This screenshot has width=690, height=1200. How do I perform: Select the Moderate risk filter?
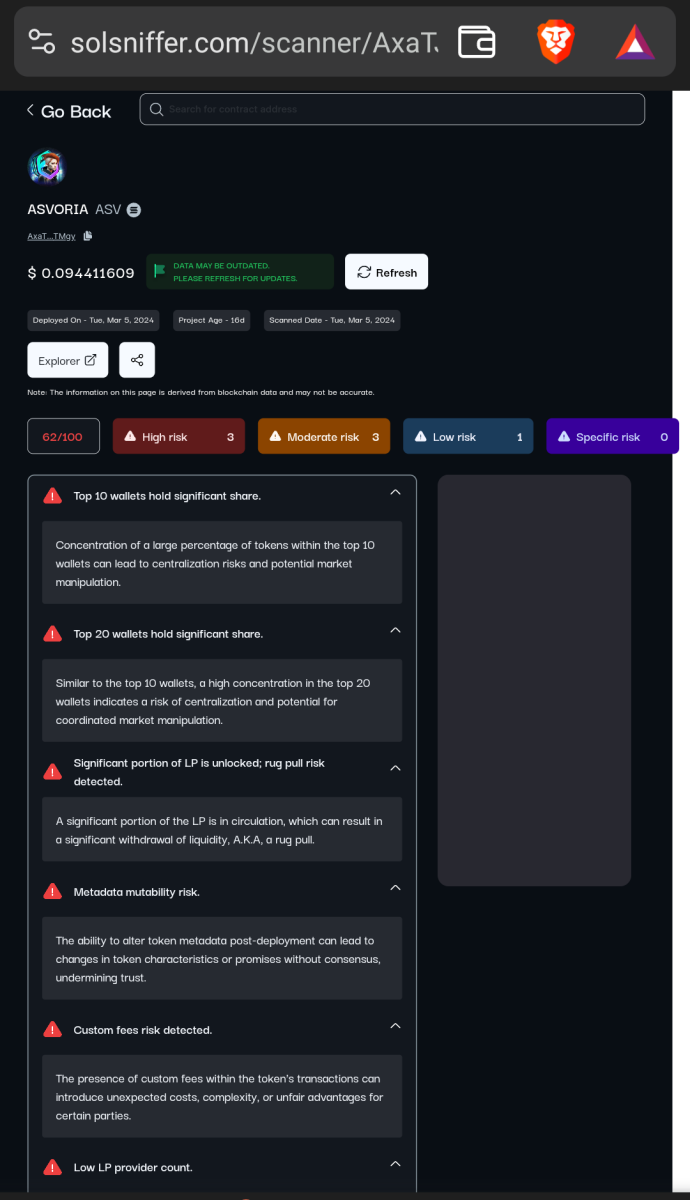point(323,436)
